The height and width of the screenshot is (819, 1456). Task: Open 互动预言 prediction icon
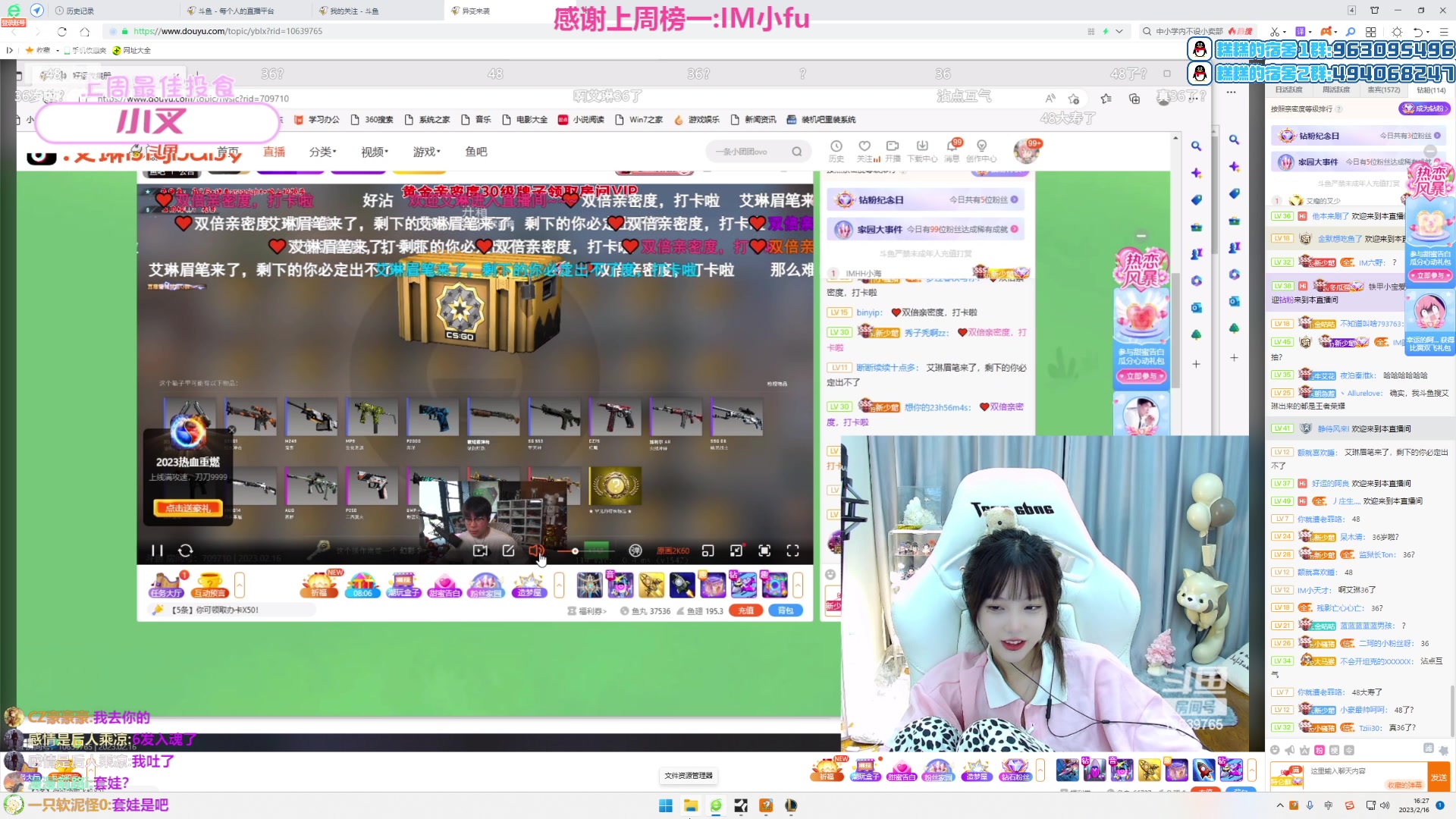click(209, 585)
